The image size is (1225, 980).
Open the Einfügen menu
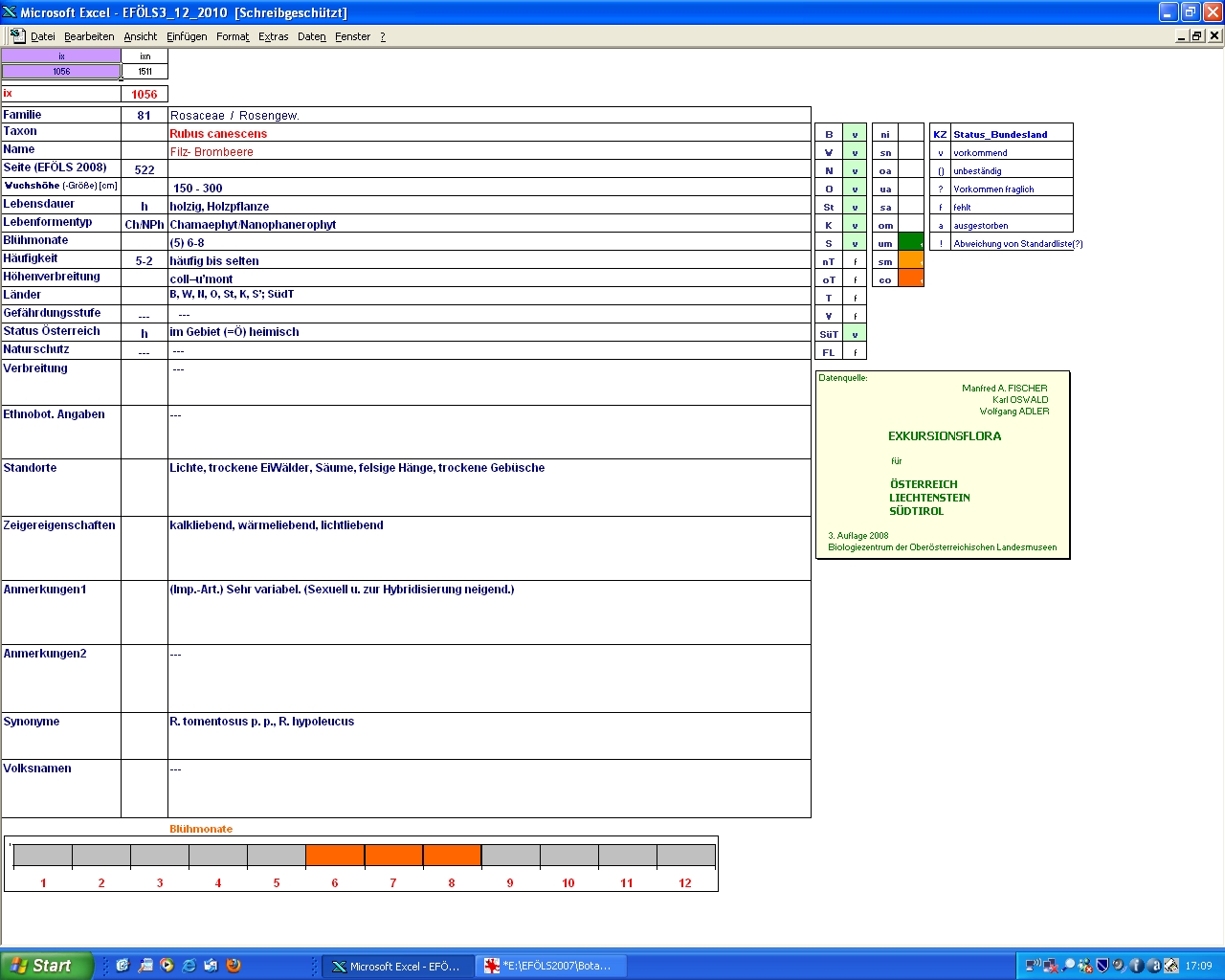[187, 36]
